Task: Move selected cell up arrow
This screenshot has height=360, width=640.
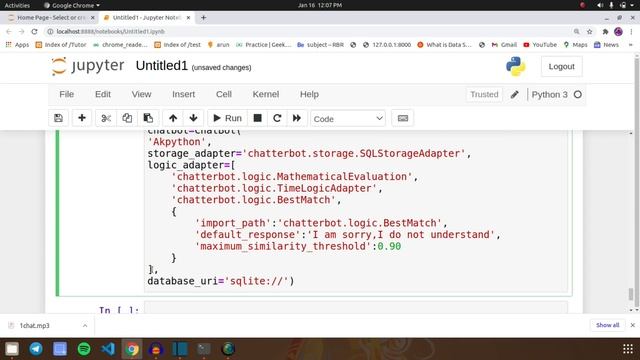Action: pyautogui.click(x=173, y=118)
